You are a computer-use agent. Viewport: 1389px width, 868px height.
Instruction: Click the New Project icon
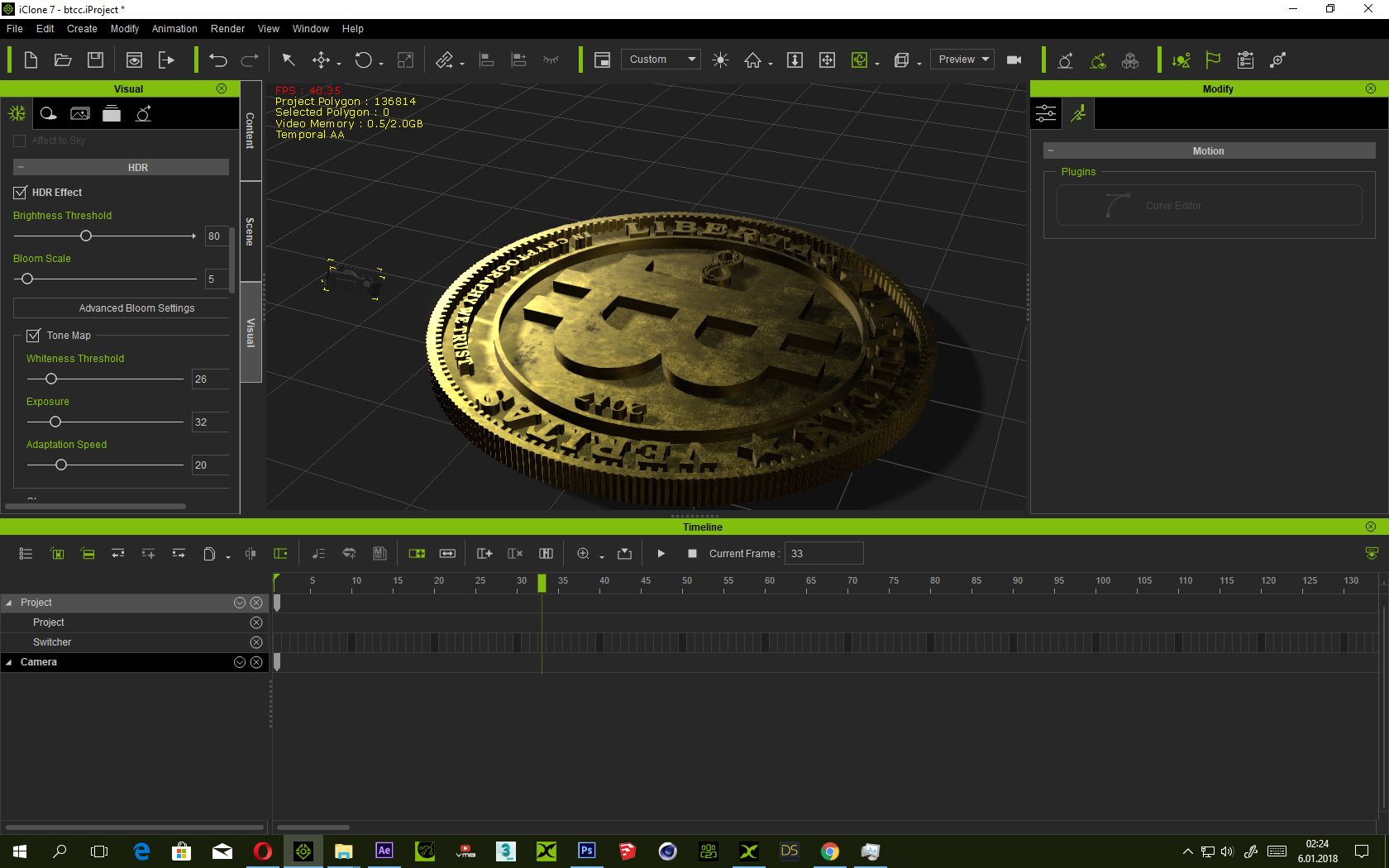tap(31, 60)
